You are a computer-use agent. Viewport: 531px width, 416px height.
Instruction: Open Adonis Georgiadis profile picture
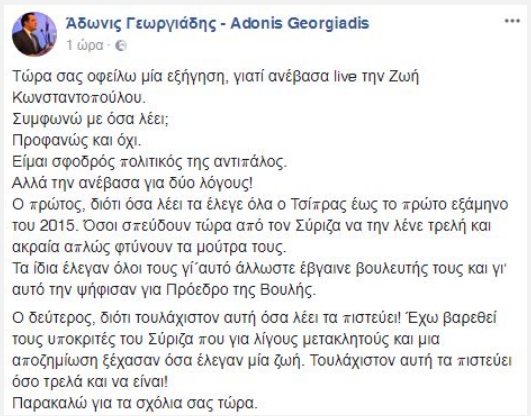point(34,34)
